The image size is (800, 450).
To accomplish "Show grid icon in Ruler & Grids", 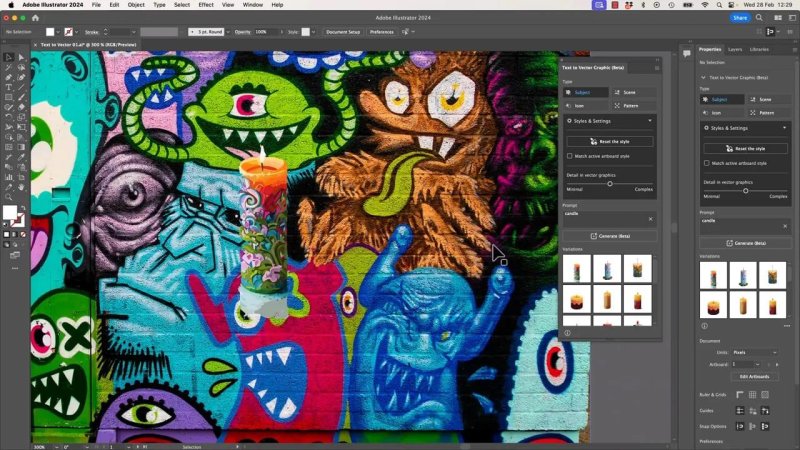I will coord(753,394).
